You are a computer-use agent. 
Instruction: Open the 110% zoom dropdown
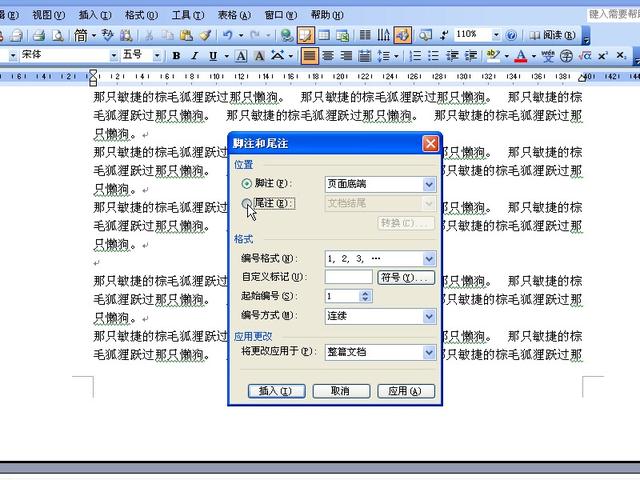[496, 36]
